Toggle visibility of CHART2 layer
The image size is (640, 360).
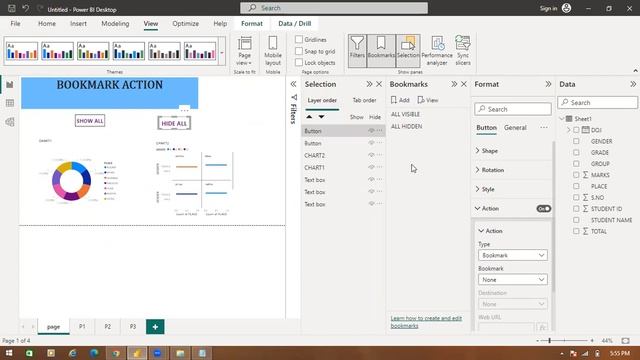[371, 155]
